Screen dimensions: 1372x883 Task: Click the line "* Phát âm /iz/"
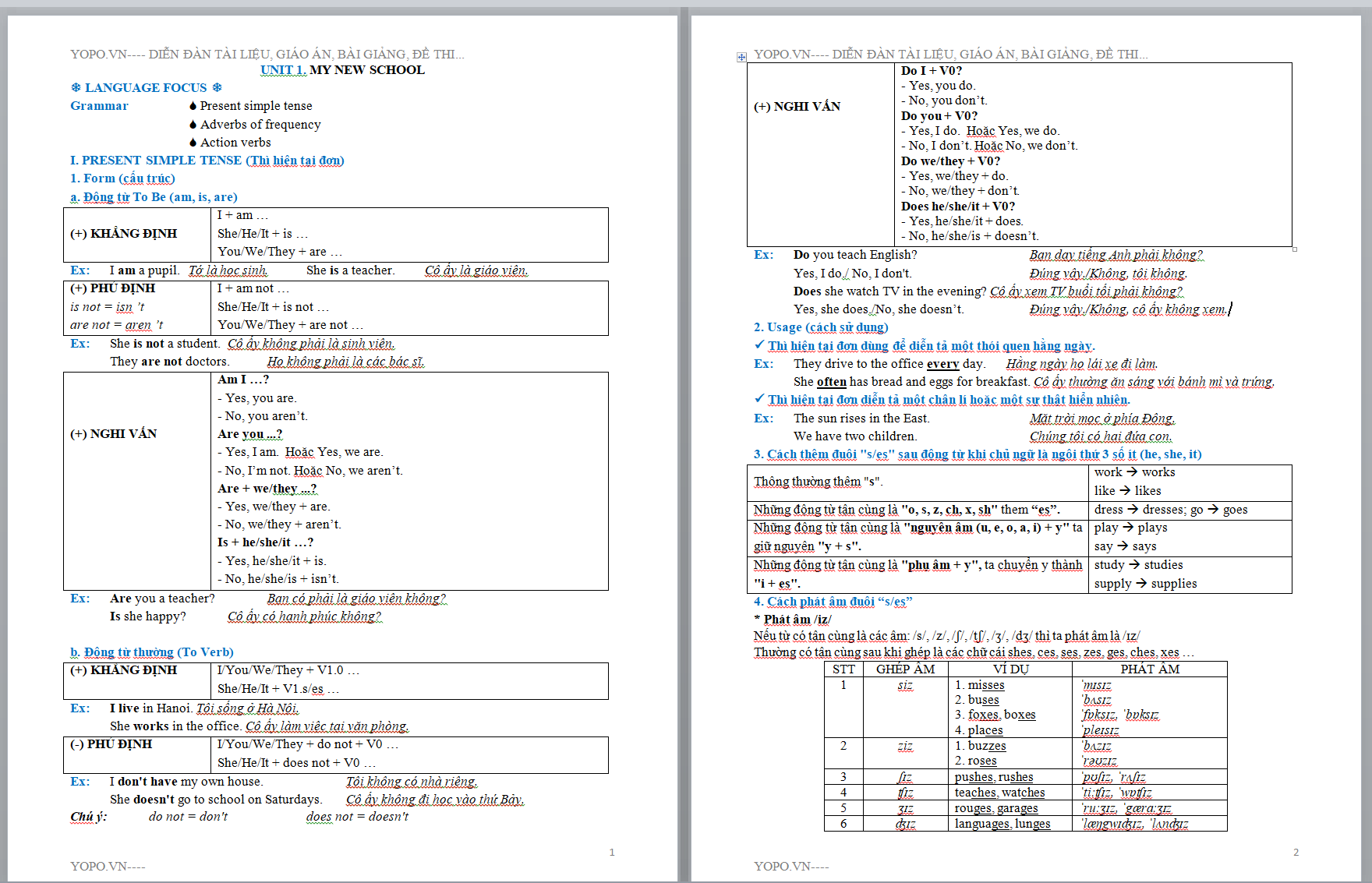(x=793, y=620)
